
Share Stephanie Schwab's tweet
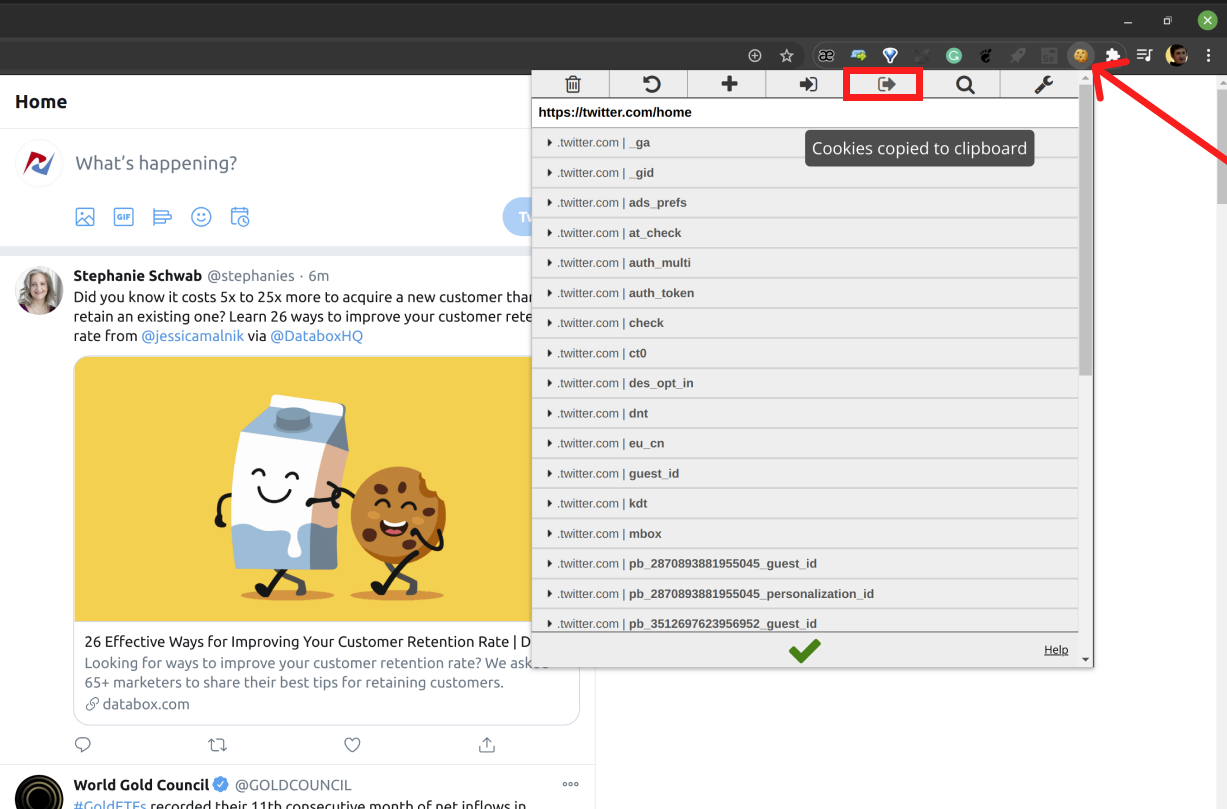[487, 745]
